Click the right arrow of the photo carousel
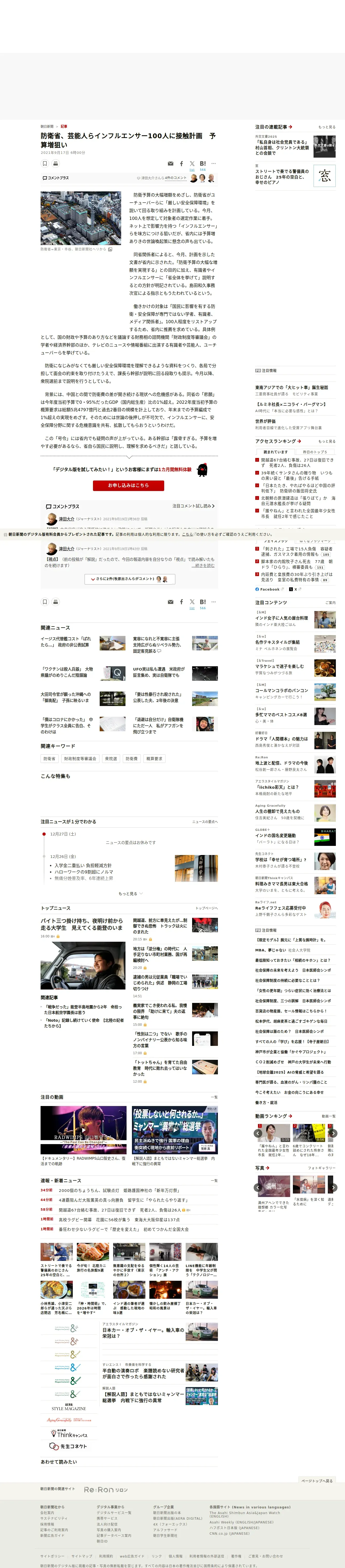 [x=333, y=1187]
